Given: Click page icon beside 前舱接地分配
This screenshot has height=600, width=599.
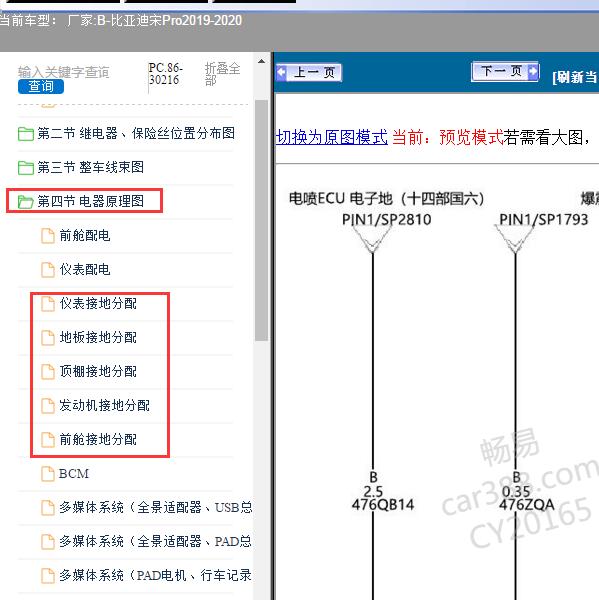Looking at the screenshot, I should [48, 440].
